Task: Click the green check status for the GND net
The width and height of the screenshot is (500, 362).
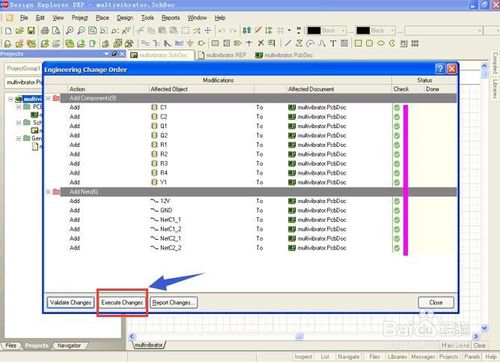Action: pyautogui.click(x=397, y=210)
